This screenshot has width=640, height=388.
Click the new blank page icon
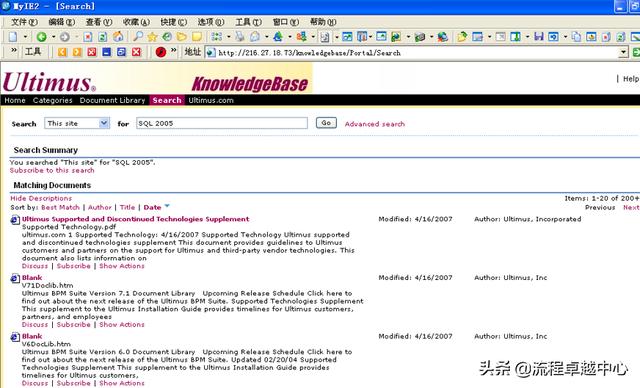tap(13, 37)
